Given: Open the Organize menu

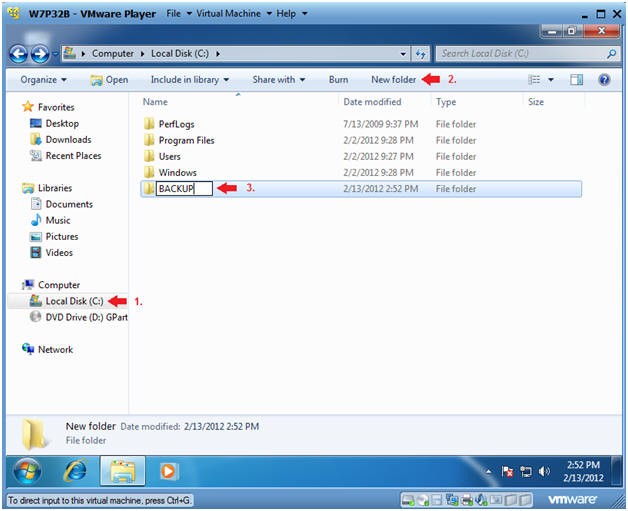Looking at the screenshot, I should (43, 80).
